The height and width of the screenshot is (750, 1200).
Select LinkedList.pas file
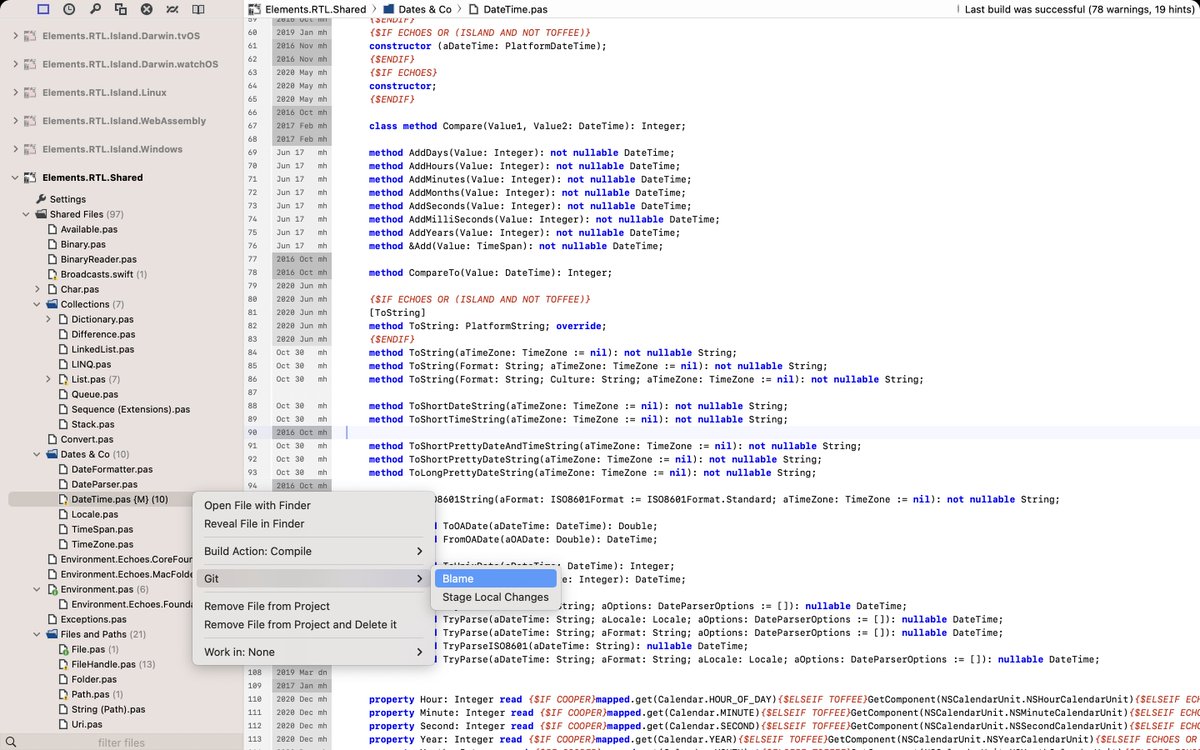[102, 349]
